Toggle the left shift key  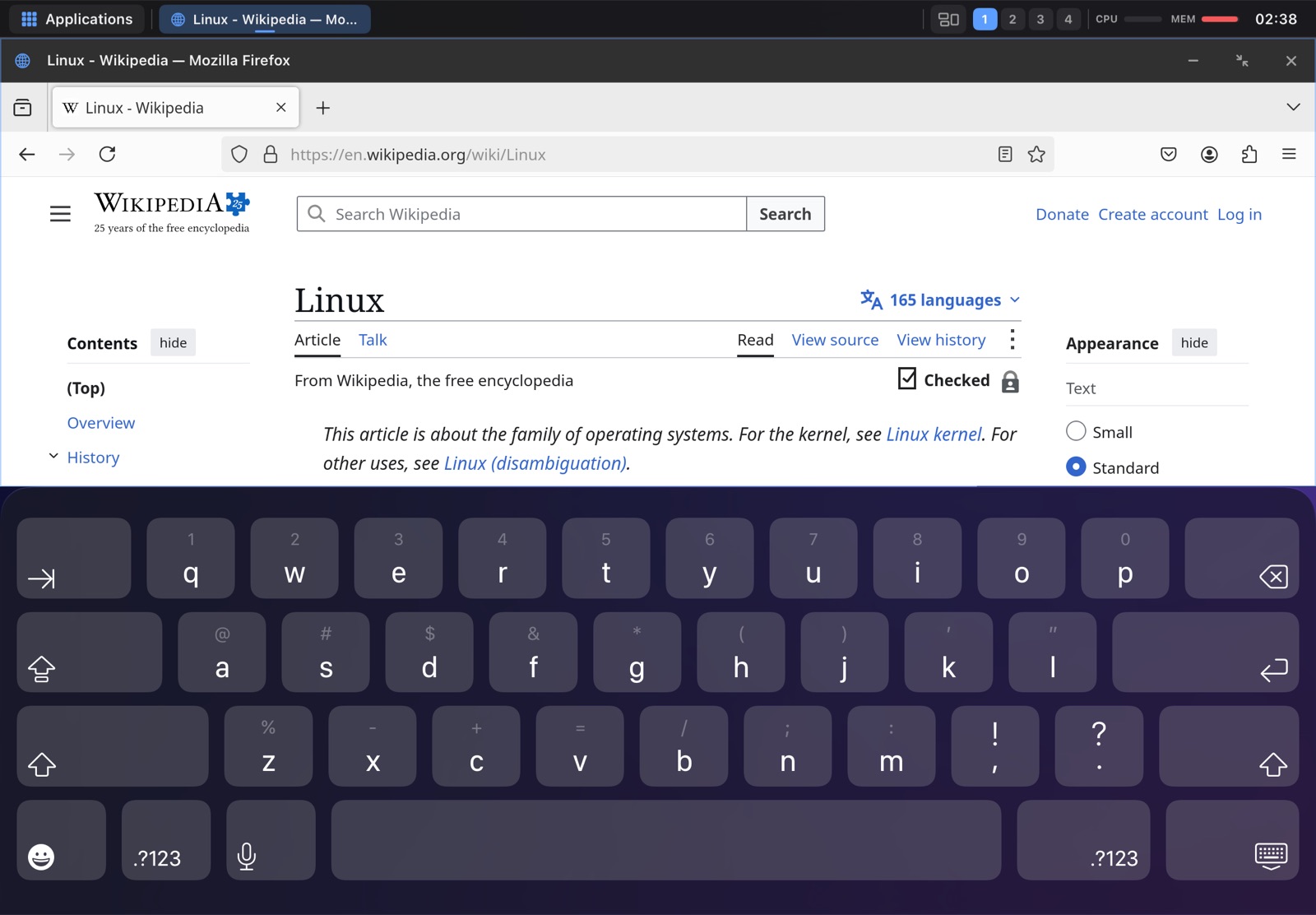point(113,746)
